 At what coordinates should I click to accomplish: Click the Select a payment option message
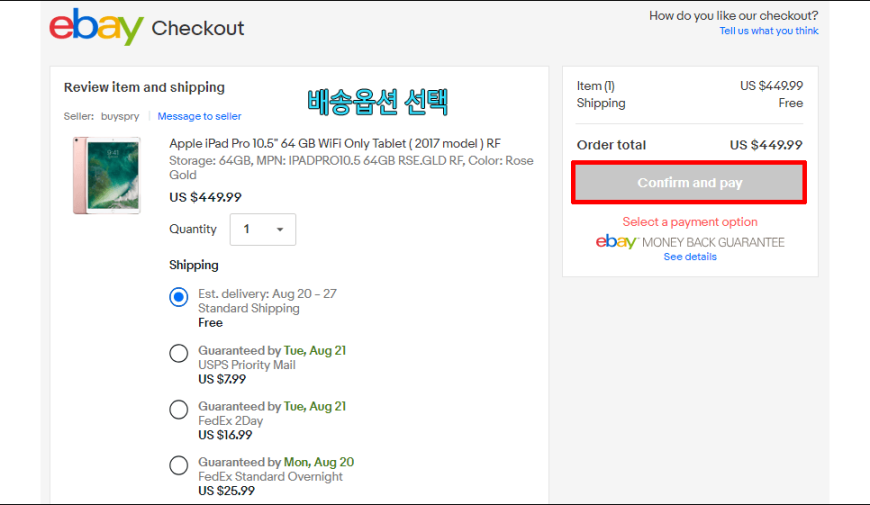pos(690,221)
